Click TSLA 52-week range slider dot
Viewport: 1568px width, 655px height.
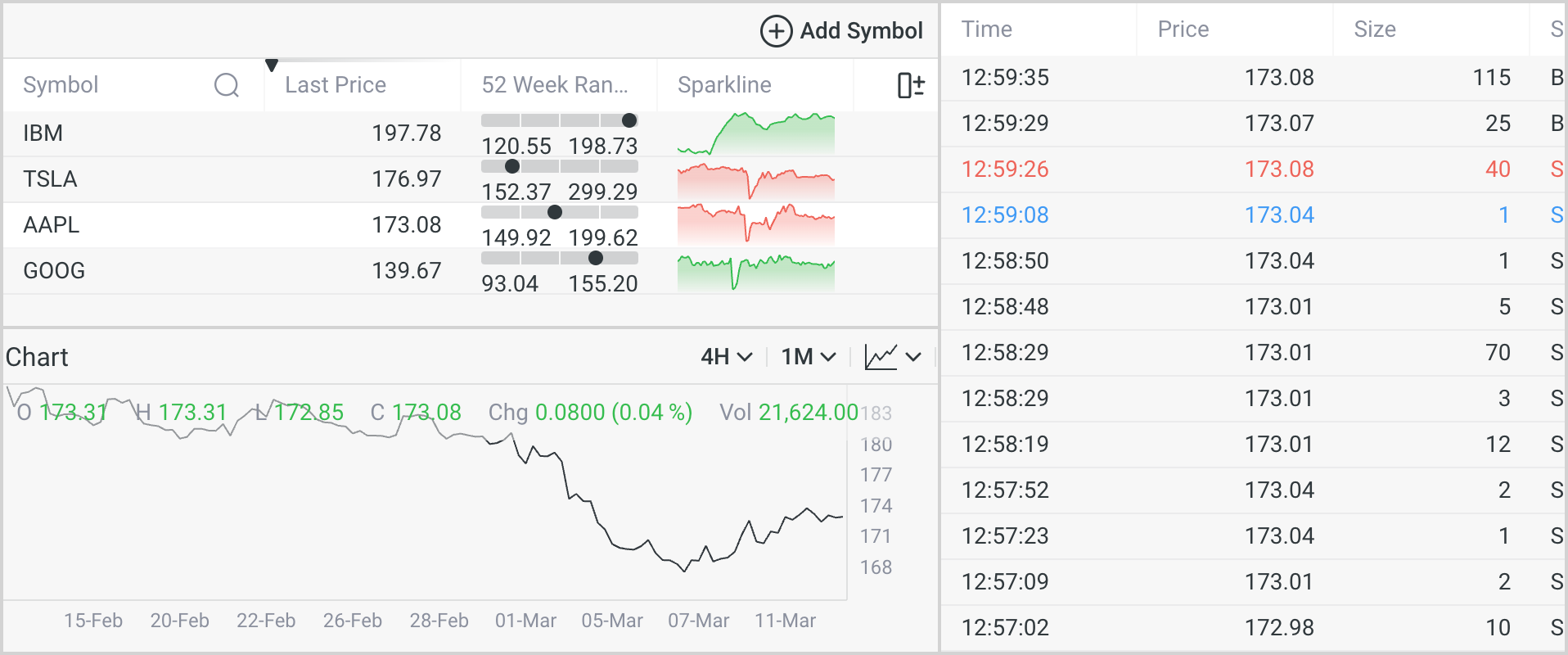(x=512, y=166)
